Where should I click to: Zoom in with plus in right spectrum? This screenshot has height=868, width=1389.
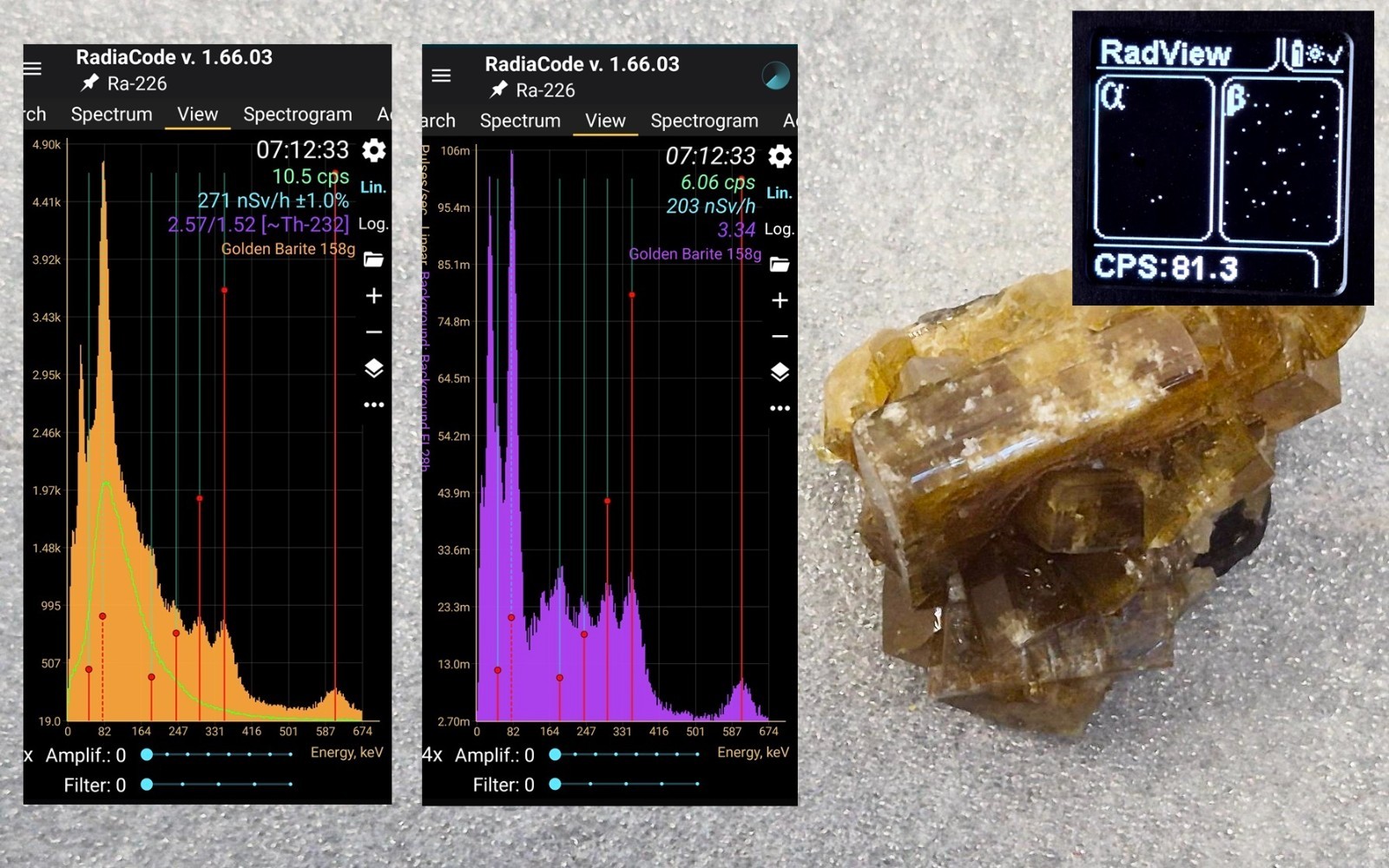[780, 300]
